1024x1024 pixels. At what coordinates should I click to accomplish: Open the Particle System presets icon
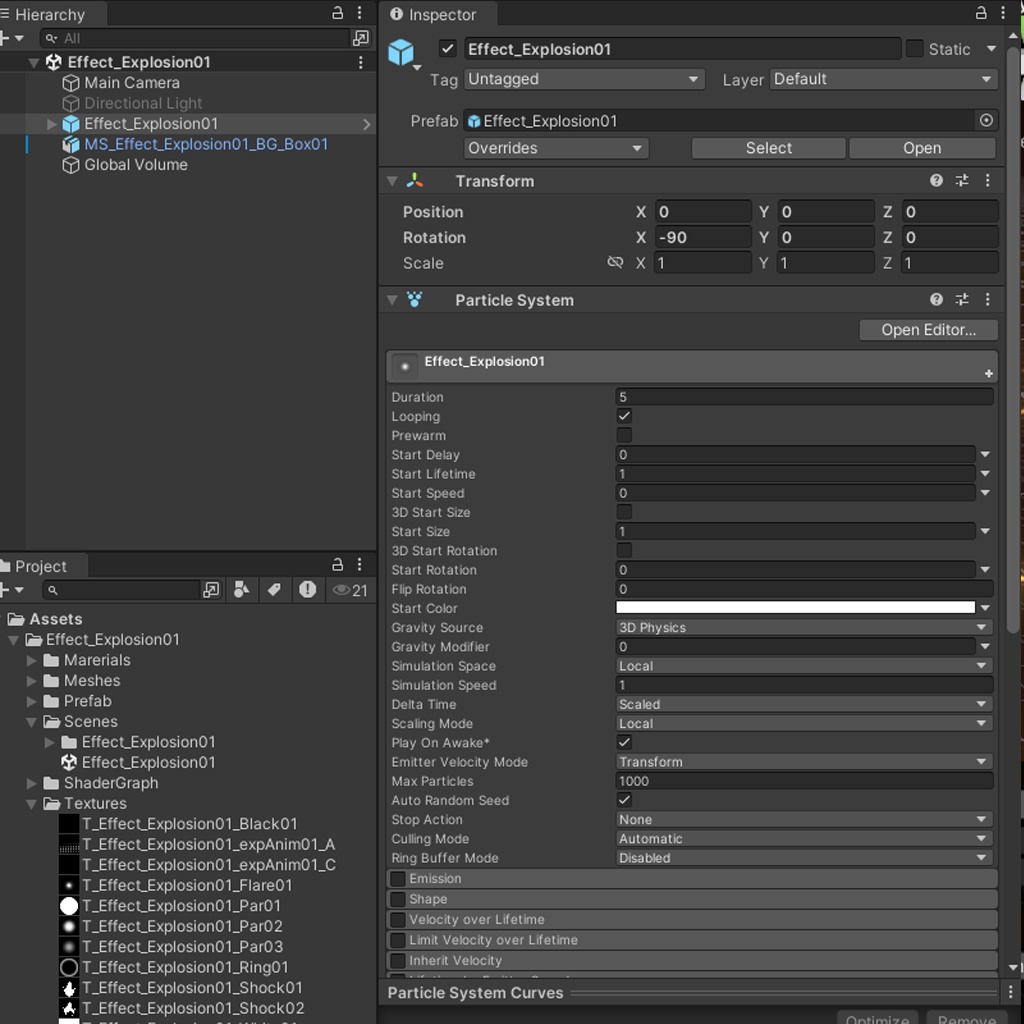[x=962, y=299]
